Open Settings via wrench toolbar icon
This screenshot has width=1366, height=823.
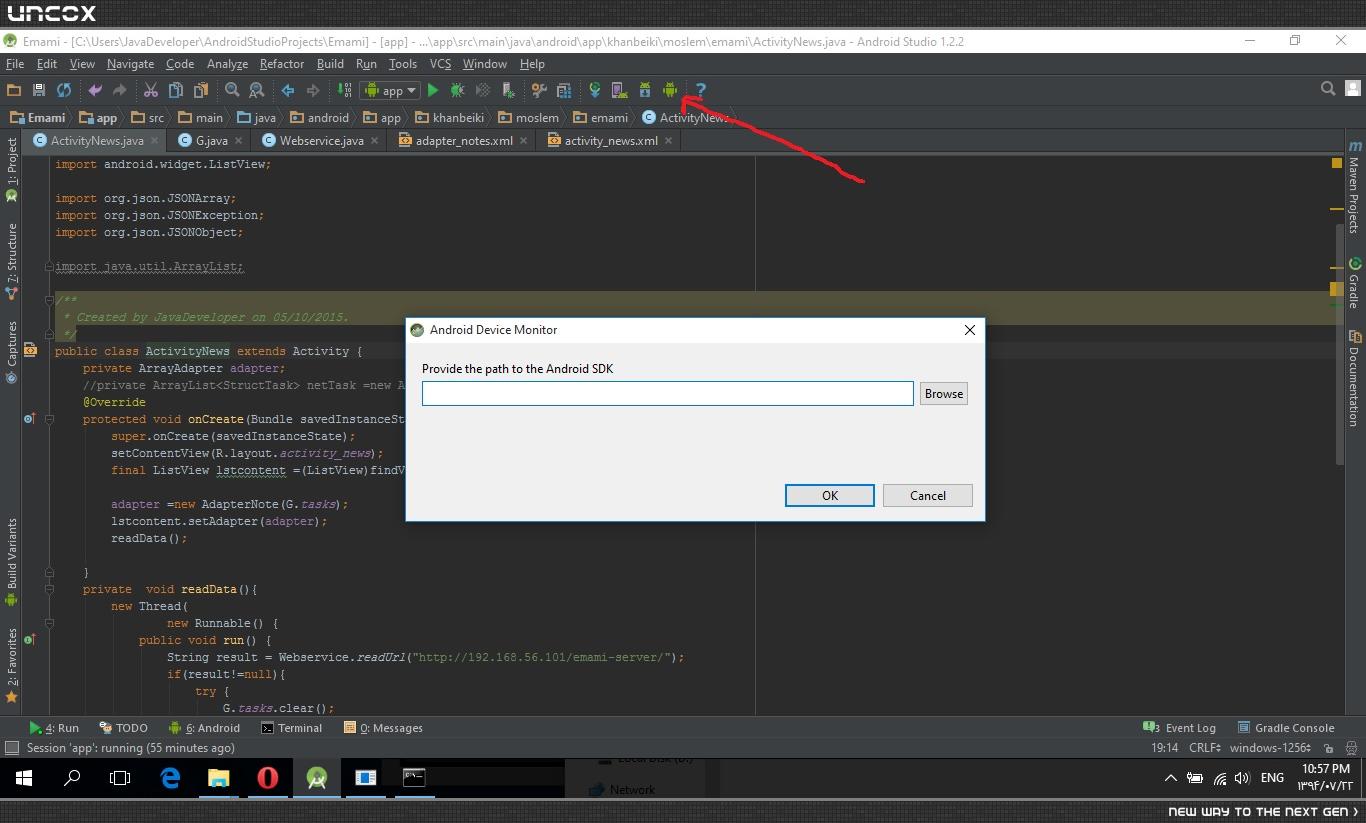click(x=539, y=90)
